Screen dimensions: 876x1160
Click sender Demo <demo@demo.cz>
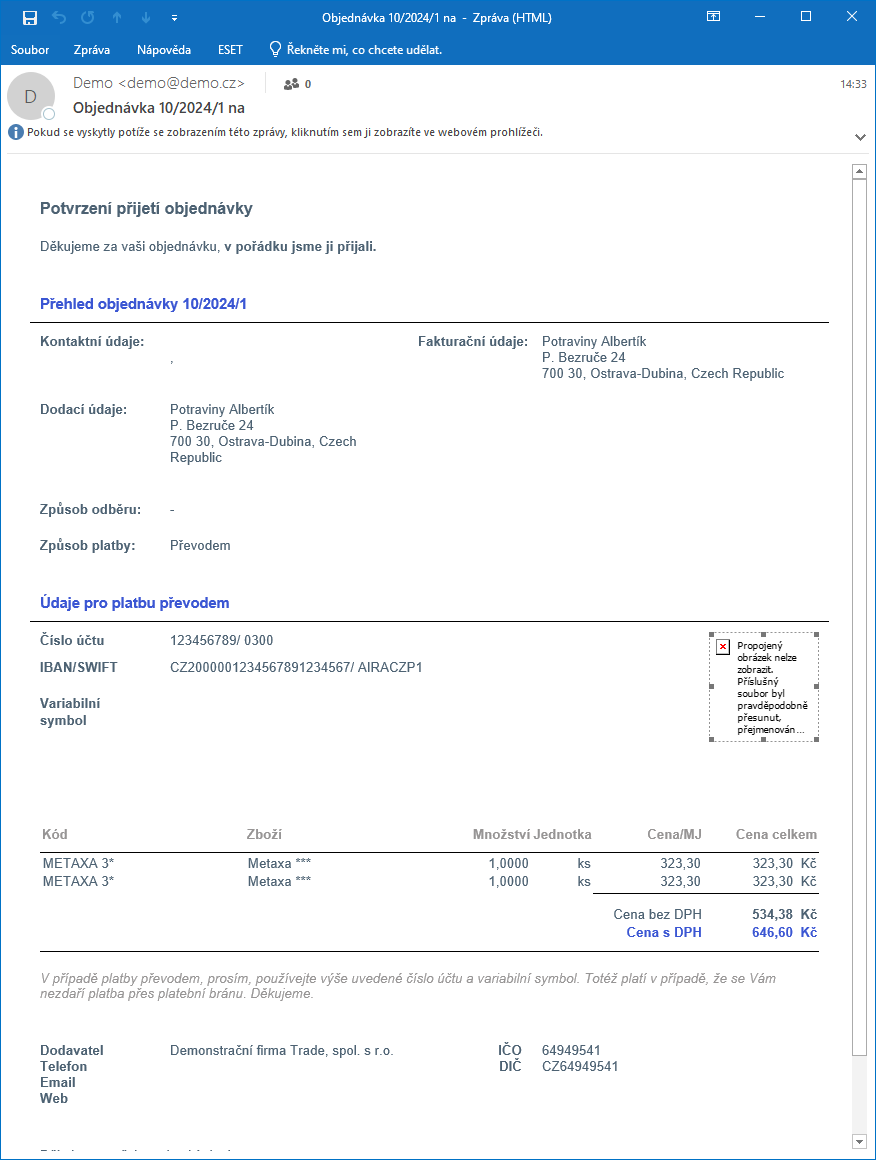pos(158,84)
